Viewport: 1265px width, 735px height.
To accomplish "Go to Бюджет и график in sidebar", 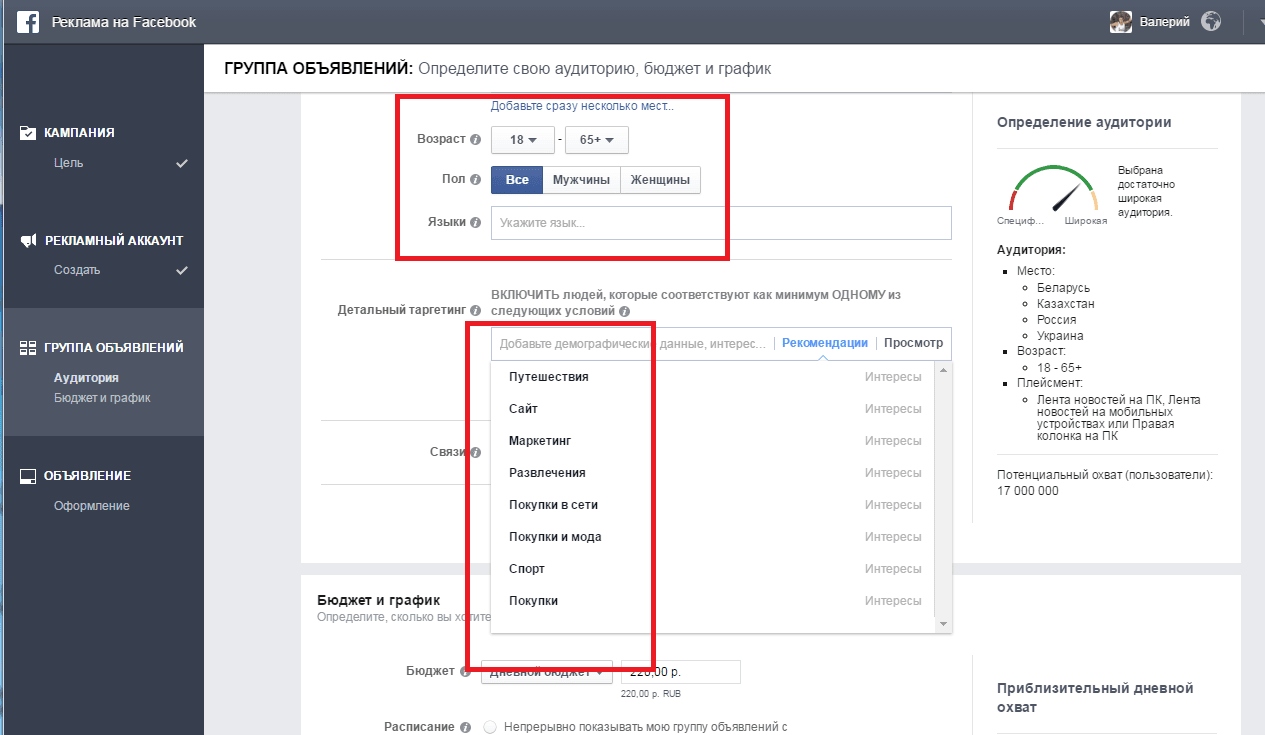I will tap(102, 398).
